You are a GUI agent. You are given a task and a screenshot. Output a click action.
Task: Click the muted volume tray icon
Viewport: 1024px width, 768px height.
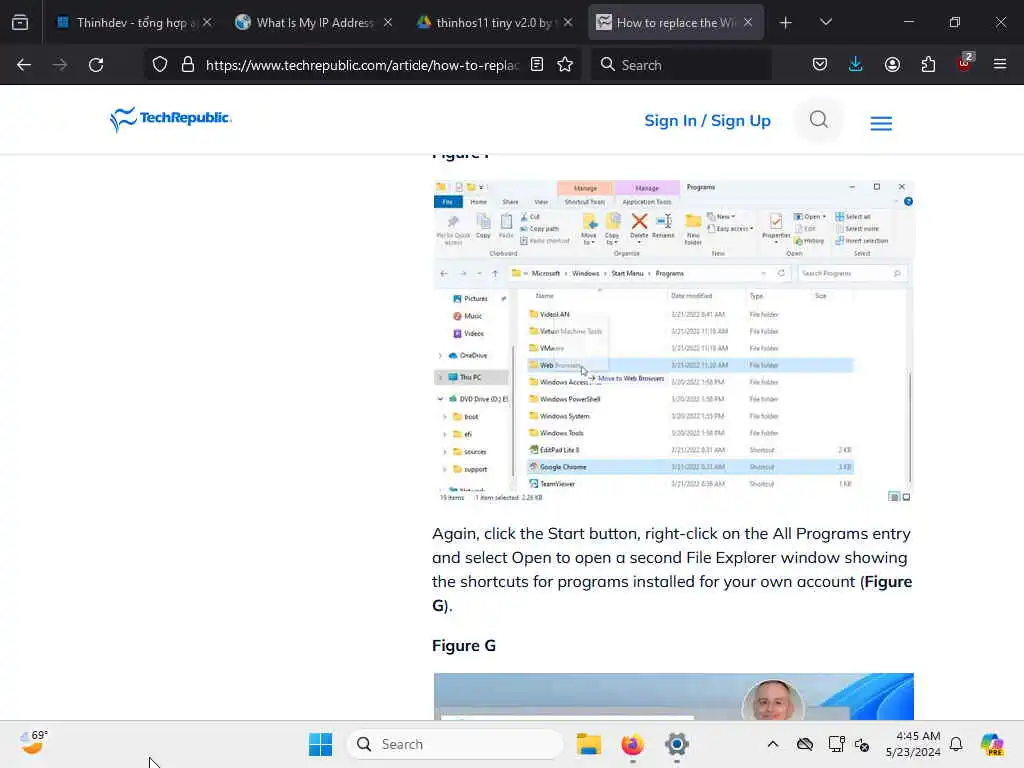862,744
